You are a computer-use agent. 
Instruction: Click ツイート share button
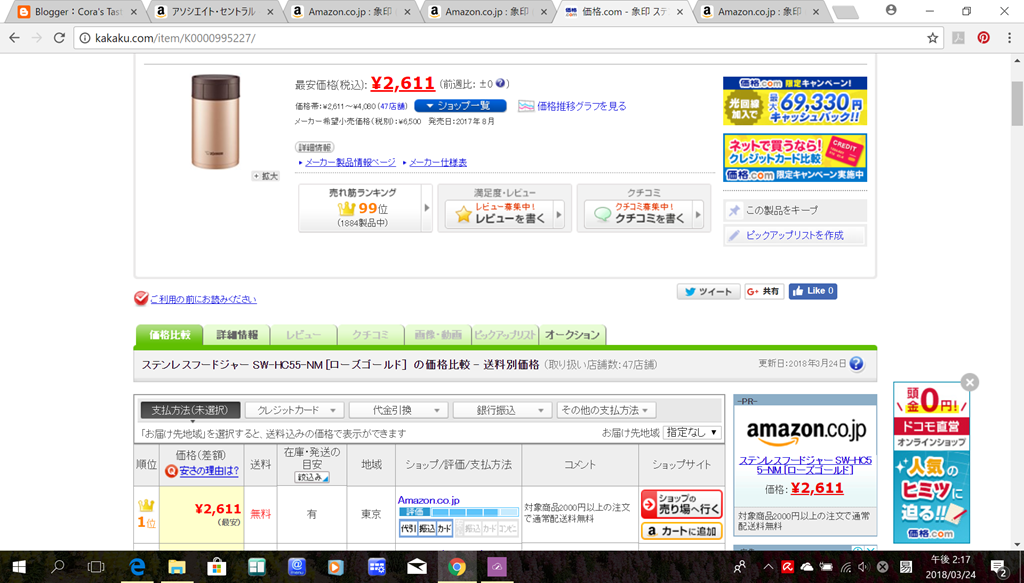[x=709, y=292]
